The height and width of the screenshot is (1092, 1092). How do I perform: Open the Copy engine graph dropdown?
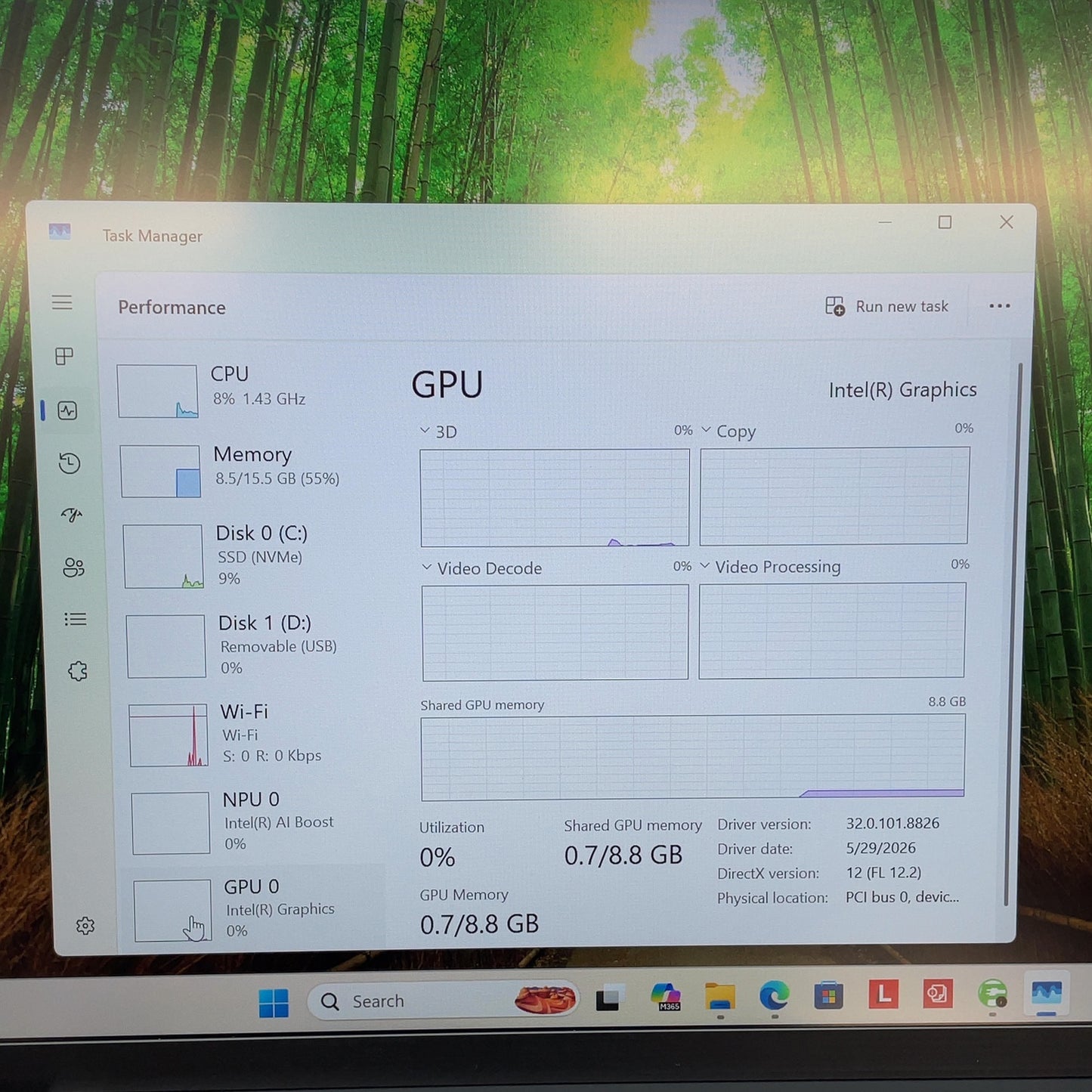click(706, 430)
